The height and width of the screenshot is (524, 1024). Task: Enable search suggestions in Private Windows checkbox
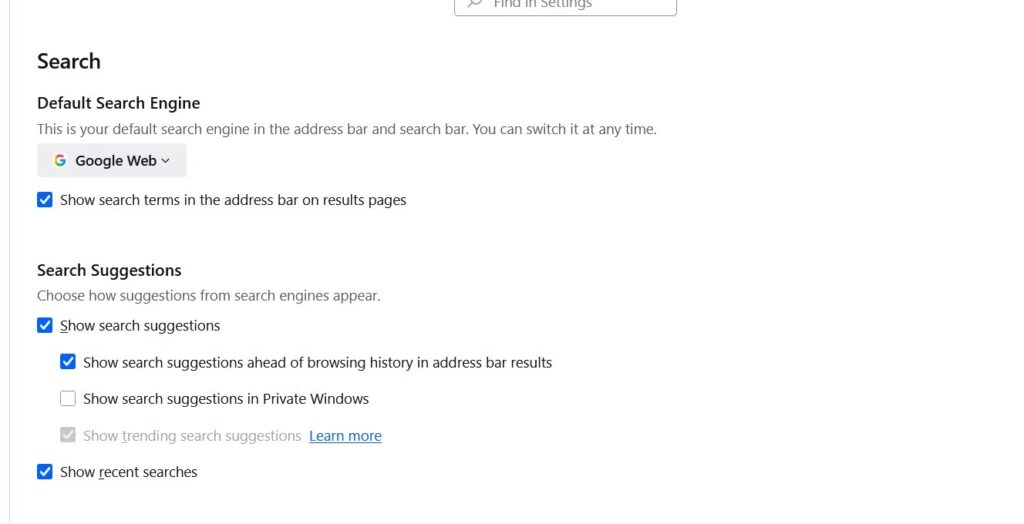click(68, 399)
